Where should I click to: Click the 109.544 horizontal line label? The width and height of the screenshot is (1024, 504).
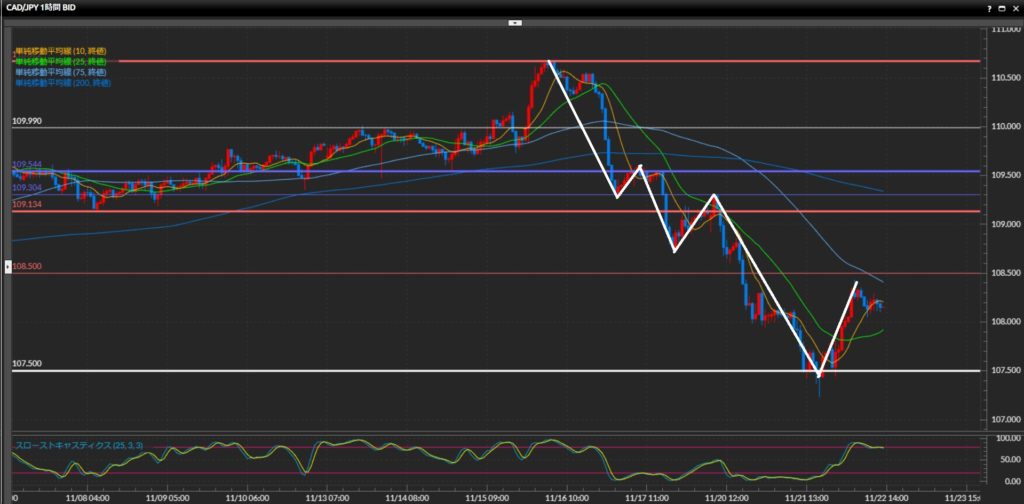click(27, 164)
